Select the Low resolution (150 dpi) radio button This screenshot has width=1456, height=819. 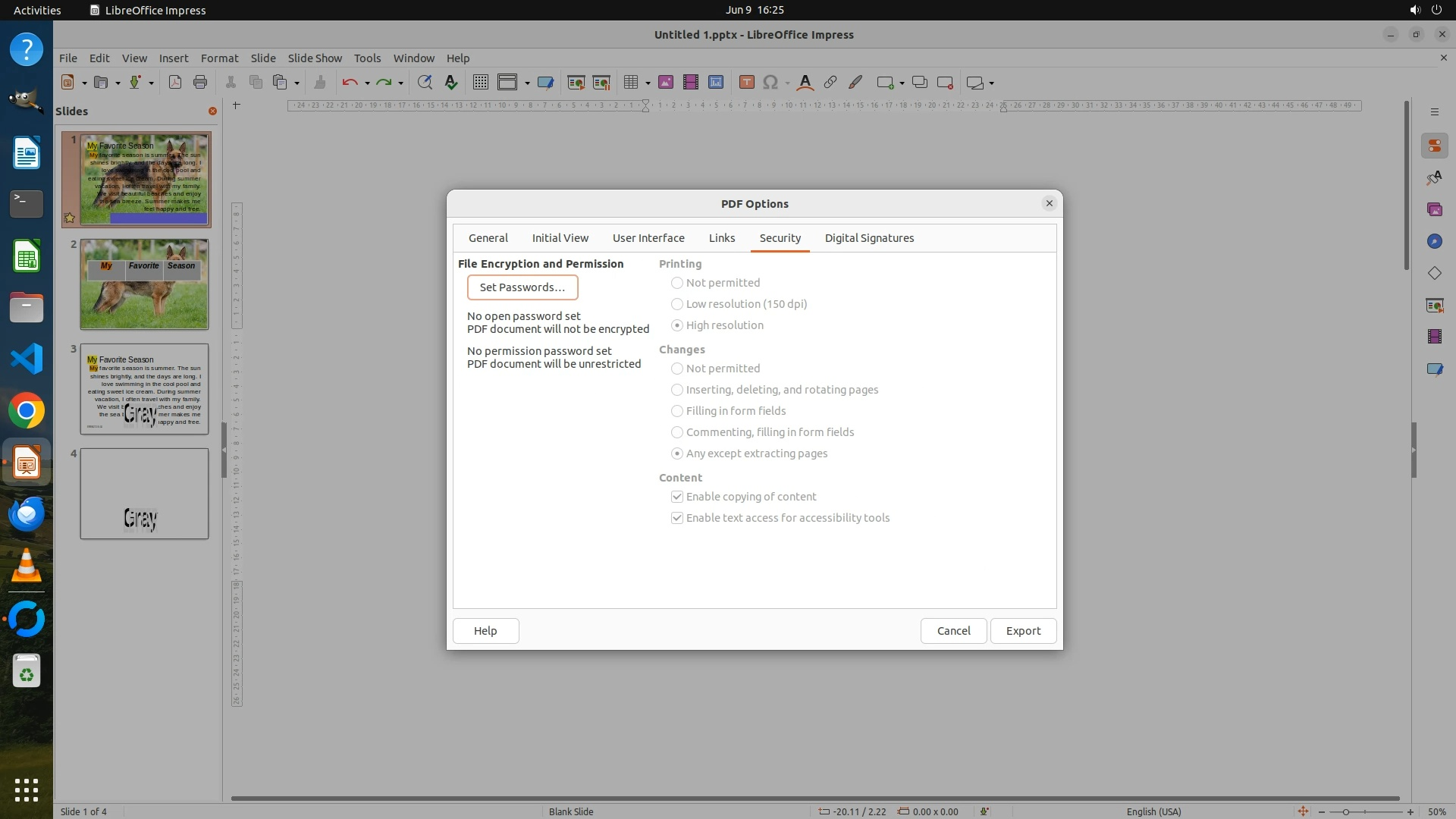click(677, 304)
